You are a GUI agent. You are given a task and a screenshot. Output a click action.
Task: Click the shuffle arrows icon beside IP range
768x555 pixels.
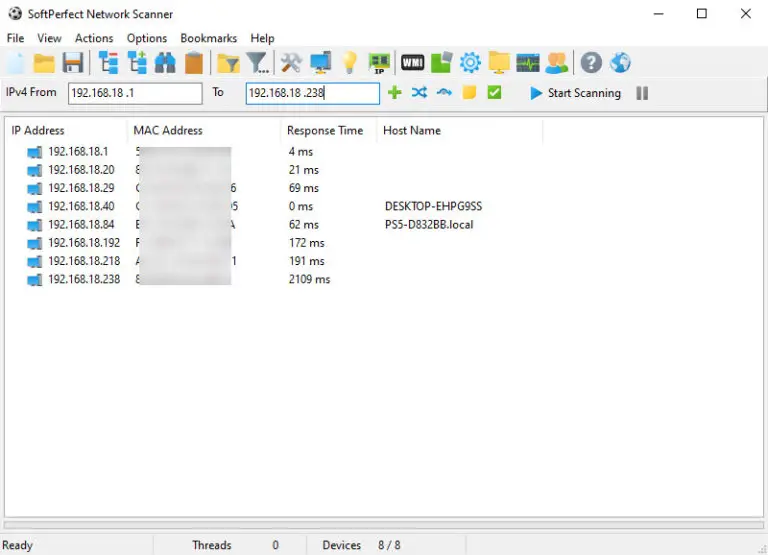pos(419,93)
